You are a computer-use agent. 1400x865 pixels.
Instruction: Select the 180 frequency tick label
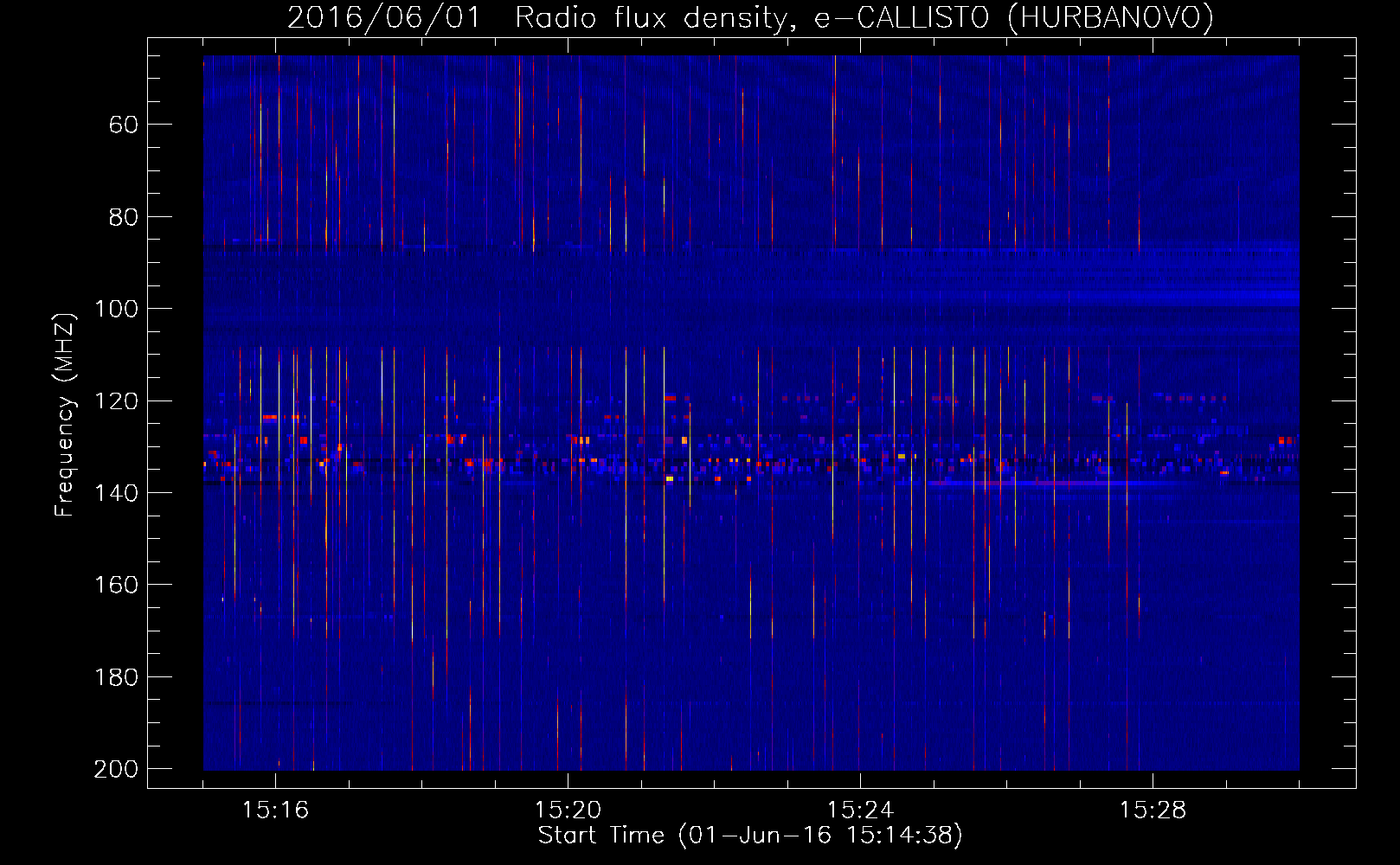[116, 677]
